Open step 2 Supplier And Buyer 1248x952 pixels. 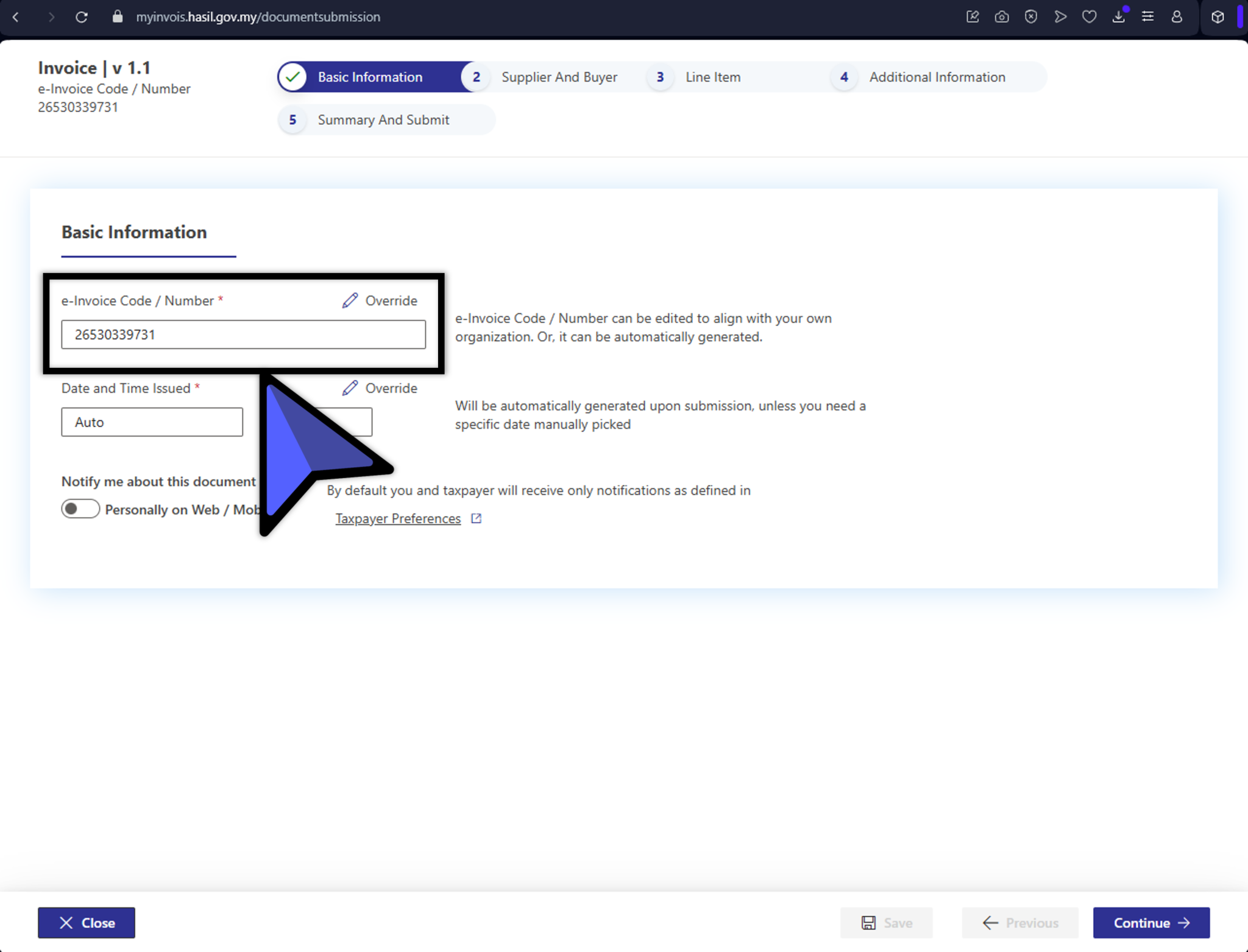[559, 77]
